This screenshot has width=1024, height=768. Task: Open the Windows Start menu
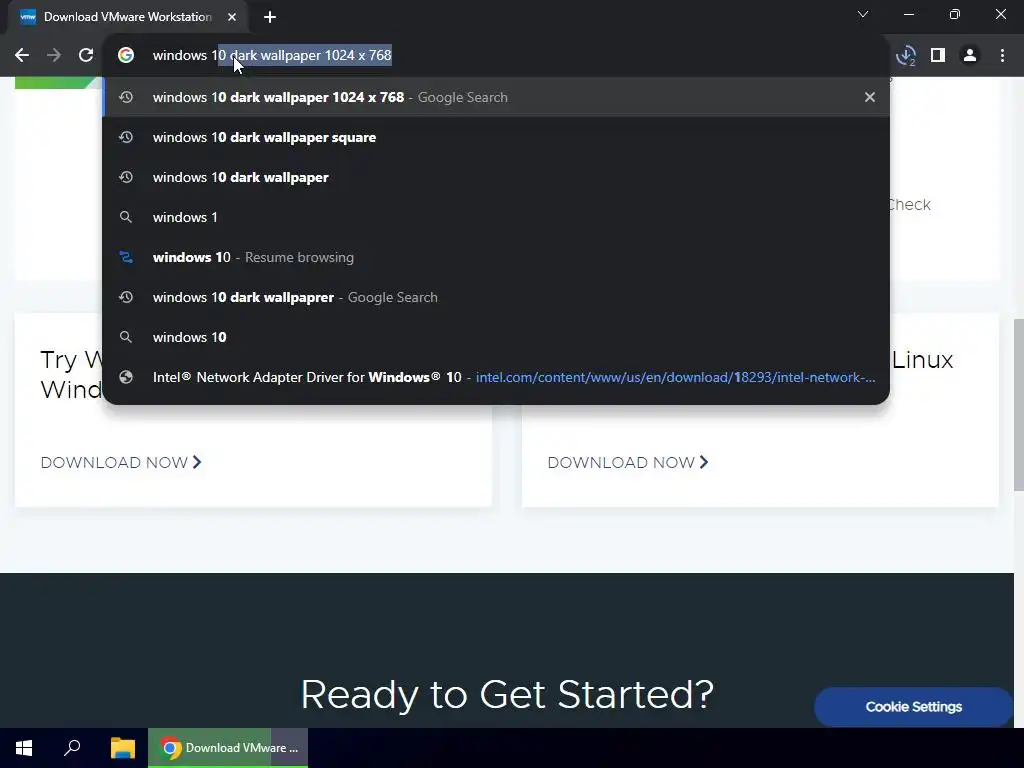24,748
